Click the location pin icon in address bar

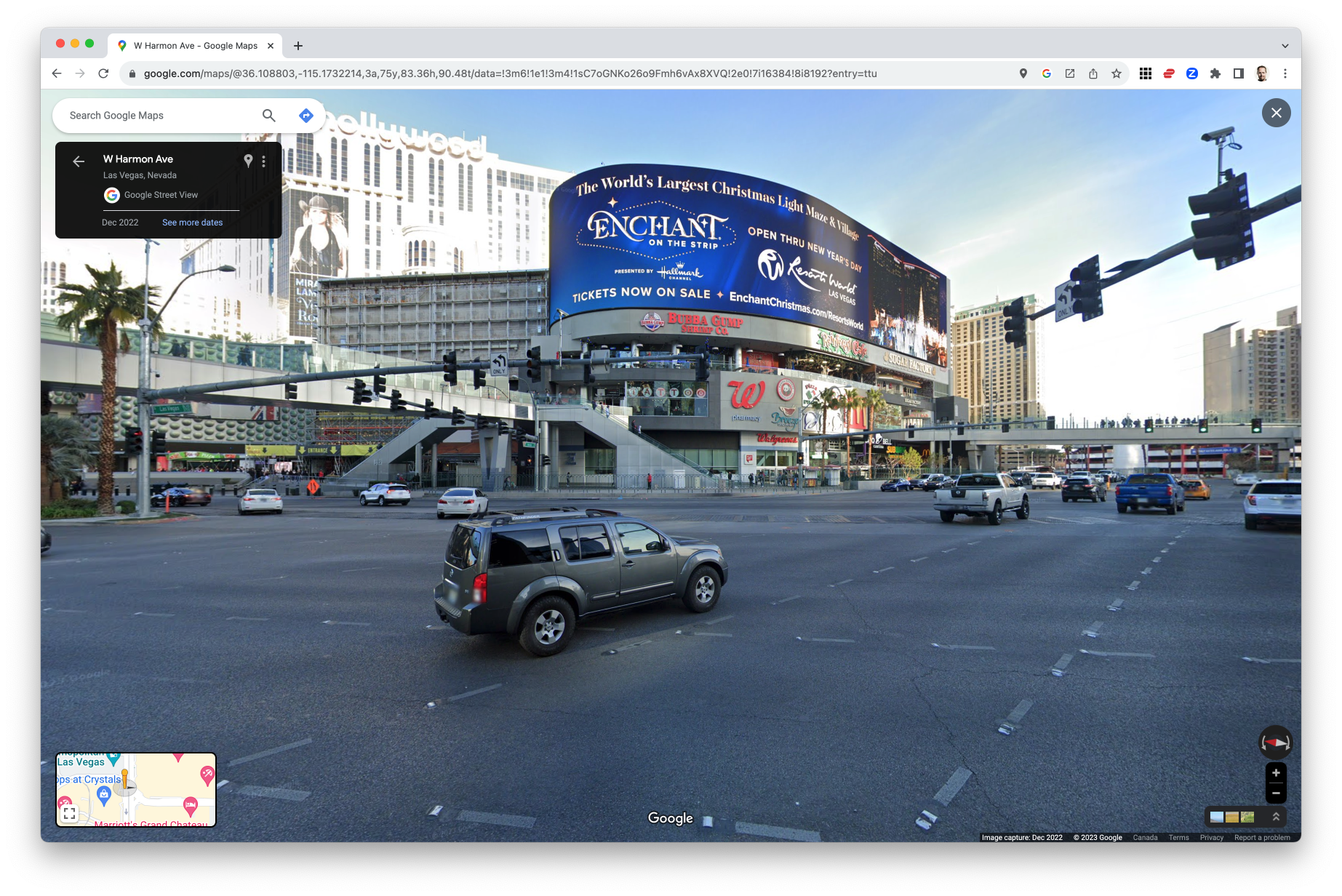tap(1023, 73)
